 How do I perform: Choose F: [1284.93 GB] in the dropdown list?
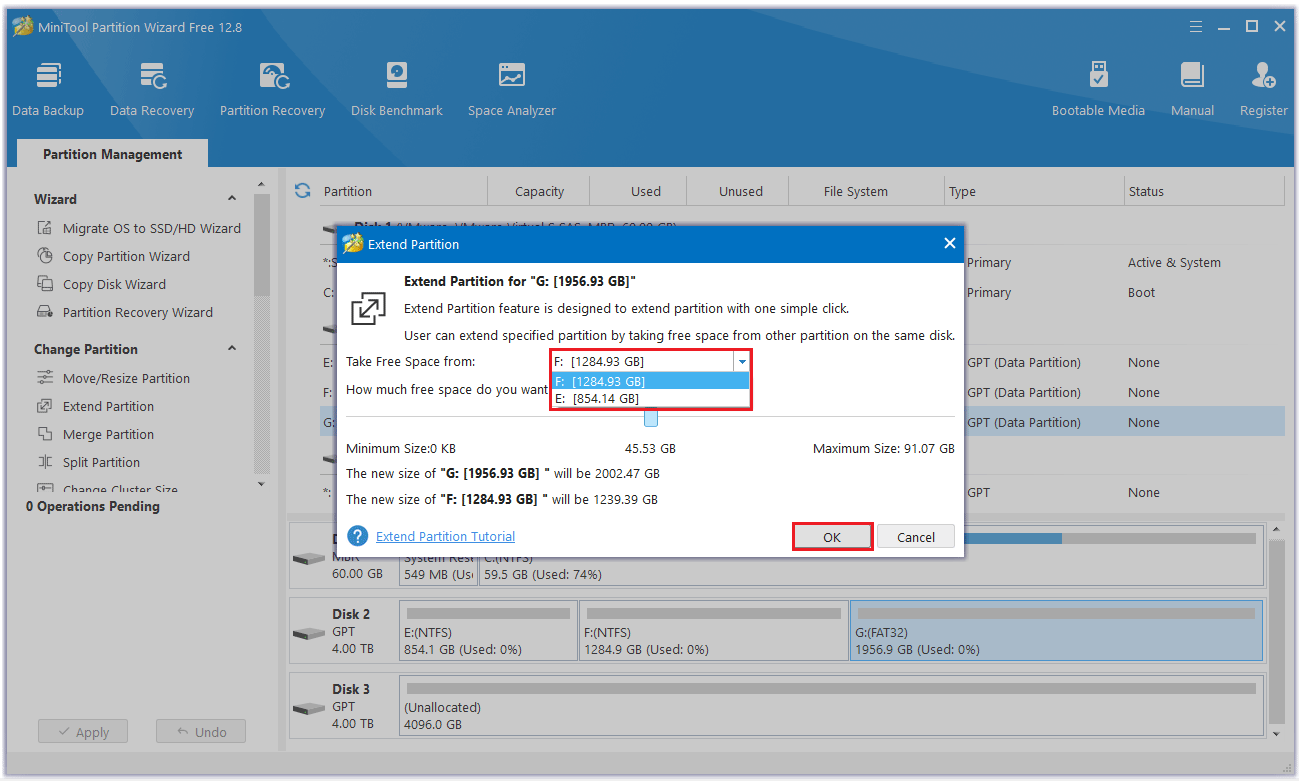pyautogui.click(x=650, y=381)
